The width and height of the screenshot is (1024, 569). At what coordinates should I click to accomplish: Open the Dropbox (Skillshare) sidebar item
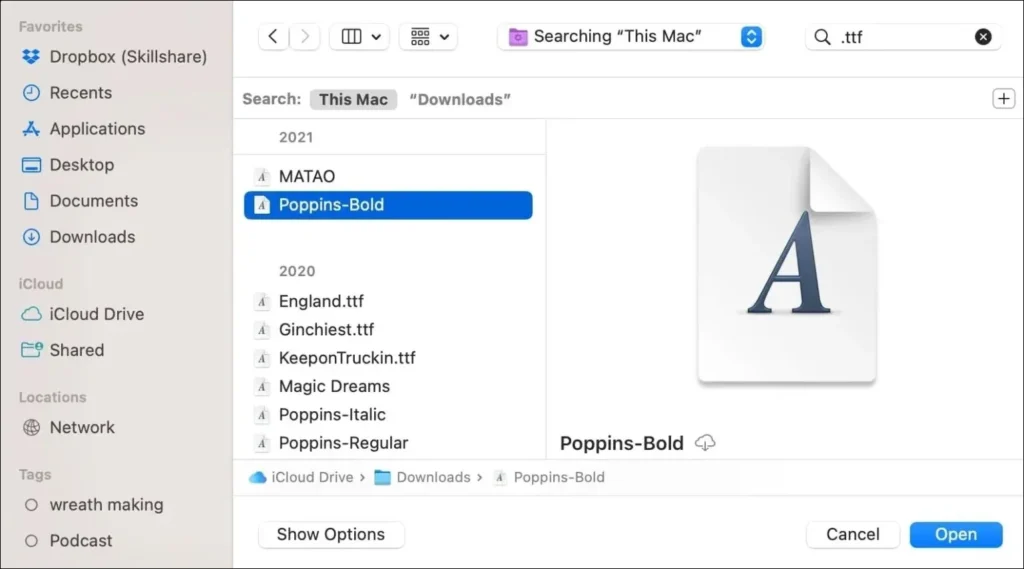(x=127, y=57)
